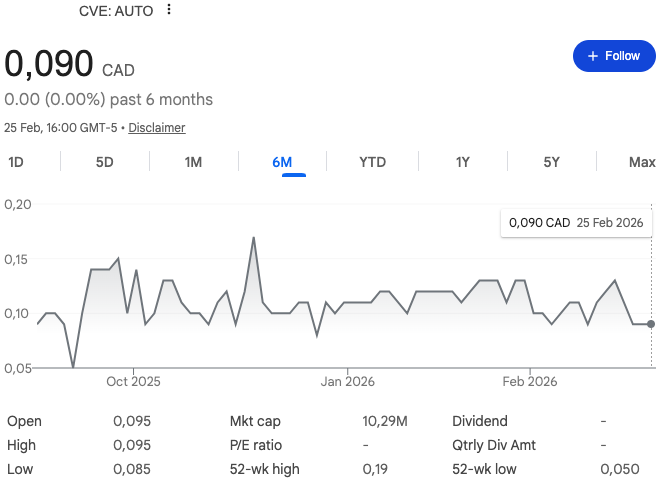Select the 5Y time range
This screenshot has height=482, width=659.
pos(551,162)
